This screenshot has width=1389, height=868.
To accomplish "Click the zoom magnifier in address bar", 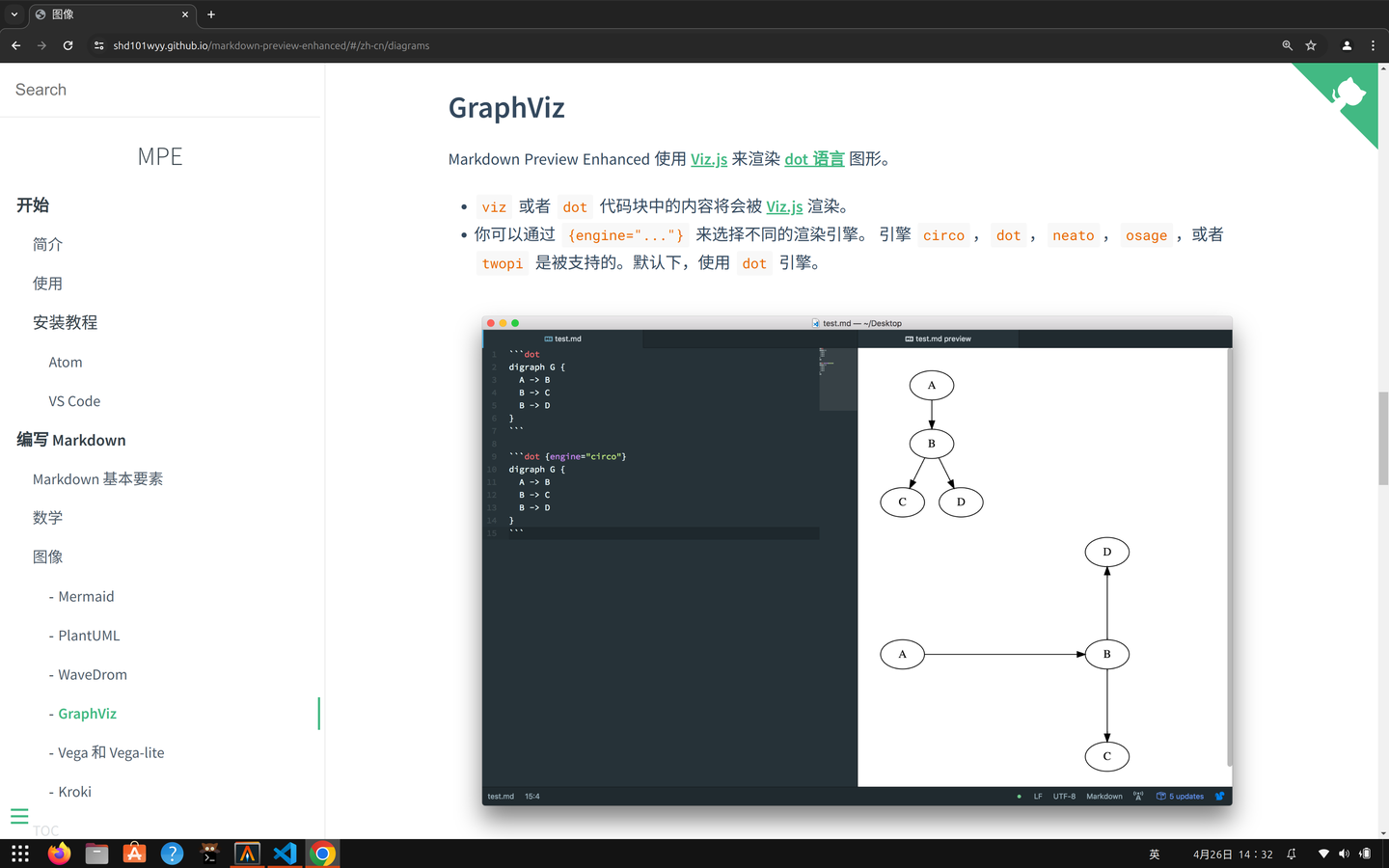I will [x=1287, y=45].
